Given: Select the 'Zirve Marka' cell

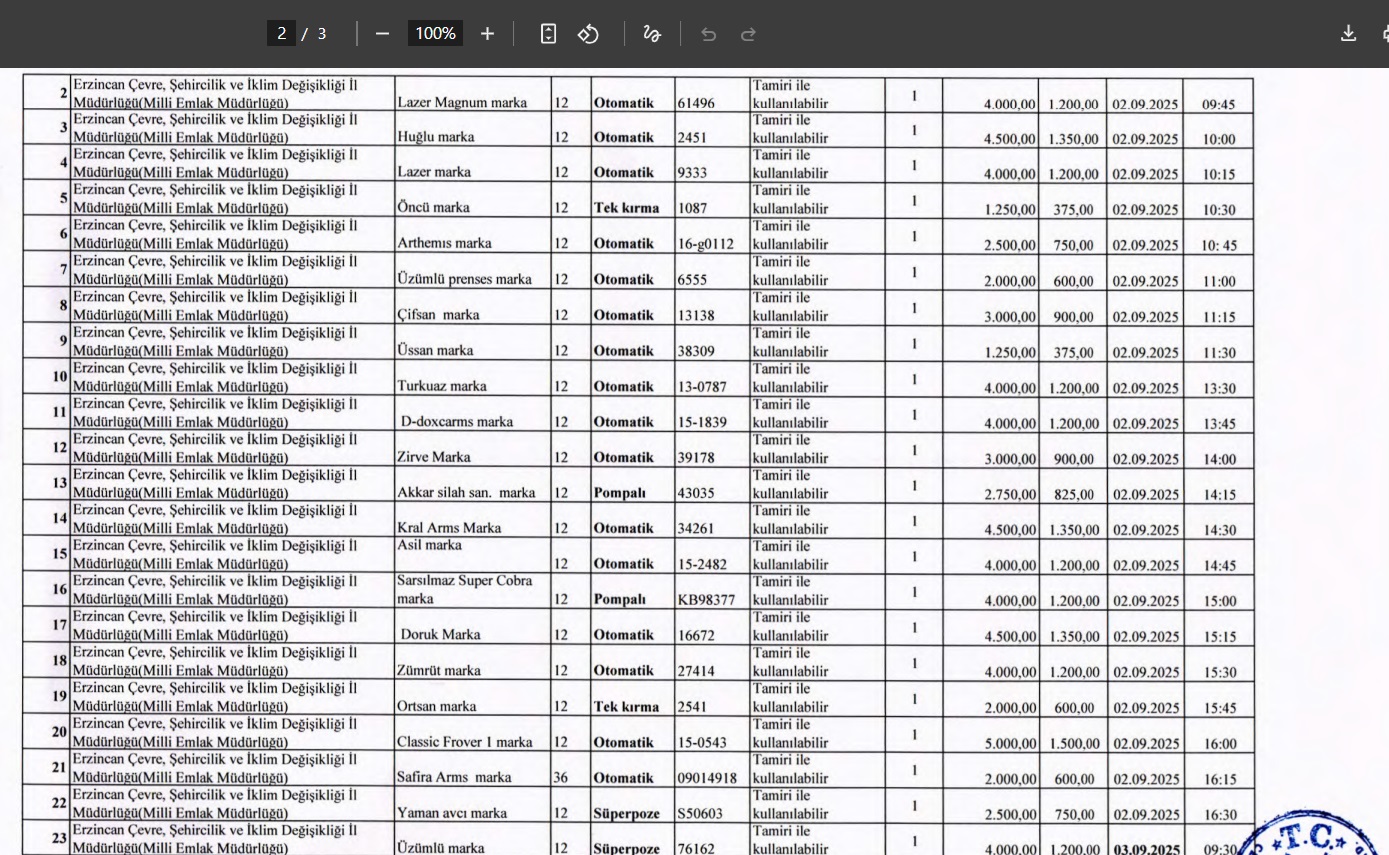Looking at the screenshot, I should [434, 457].
